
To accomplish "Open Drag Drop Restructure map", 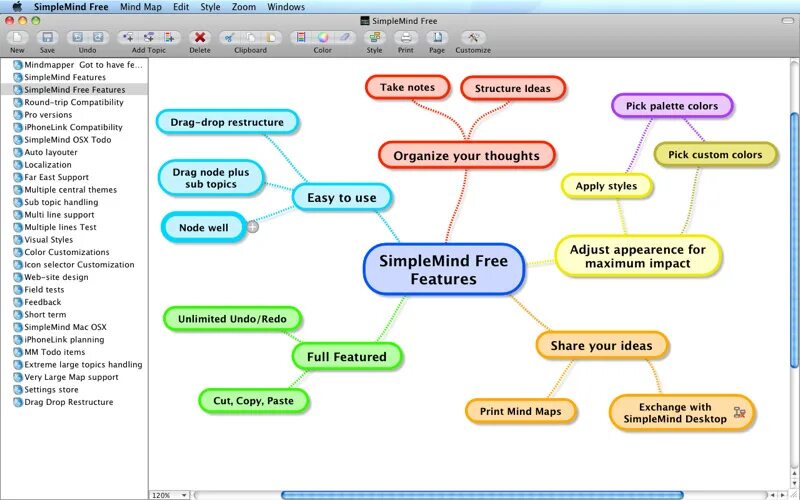I will click(x=74, y=402).
